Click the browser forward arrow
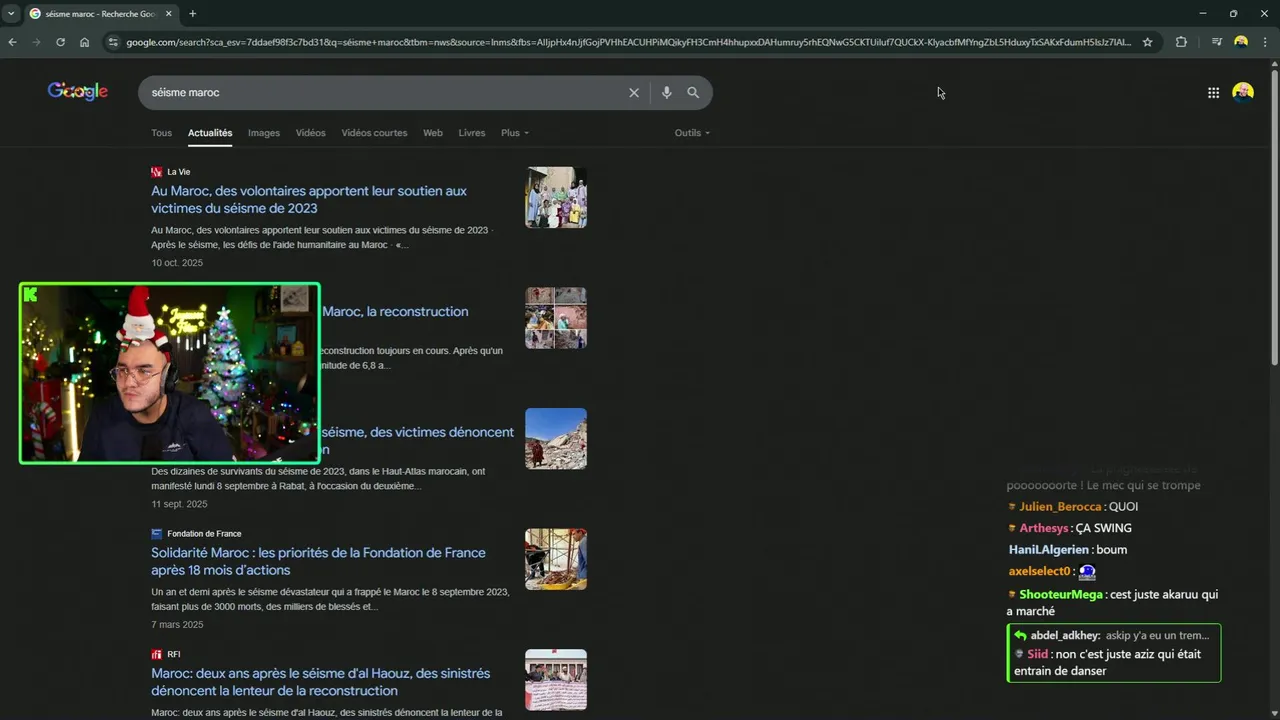The image size is (1280, 720). 36,42
